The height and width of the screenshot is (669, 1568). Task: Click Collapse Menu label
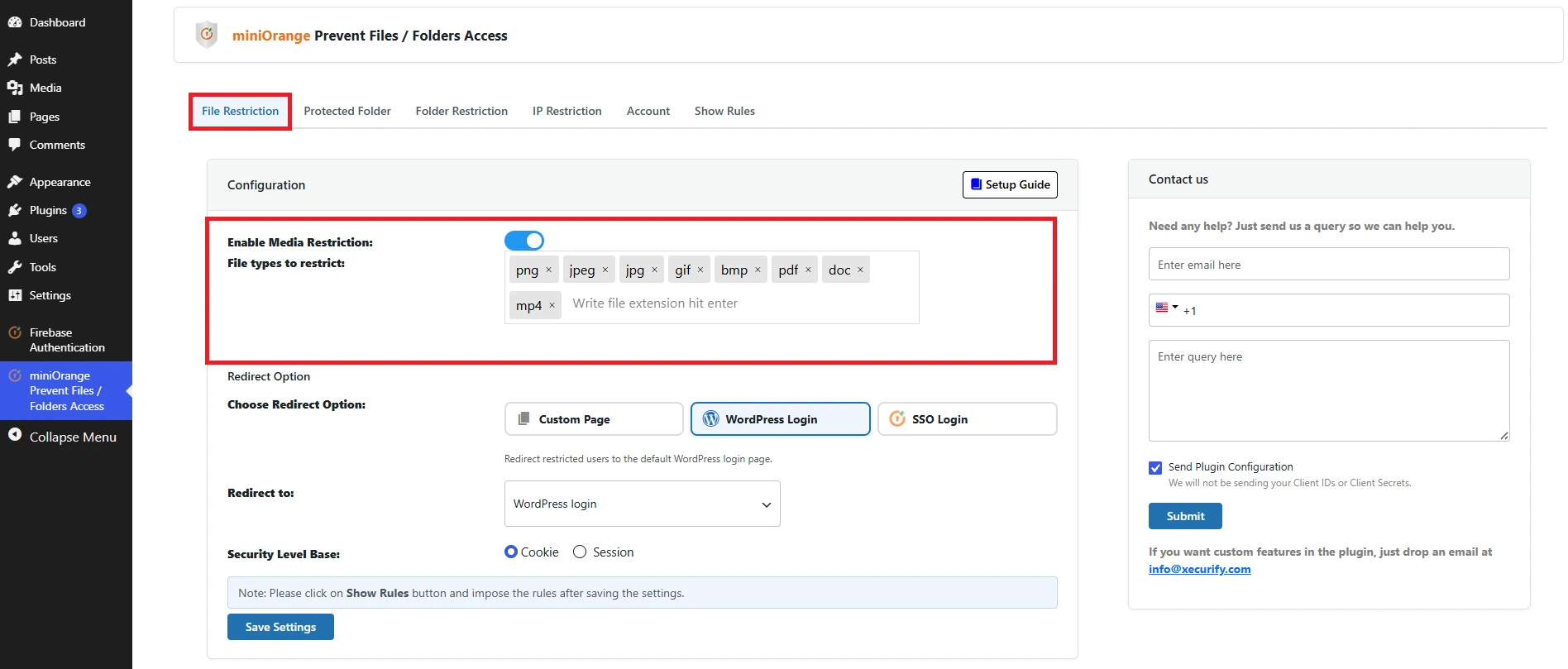coord(73,437)
